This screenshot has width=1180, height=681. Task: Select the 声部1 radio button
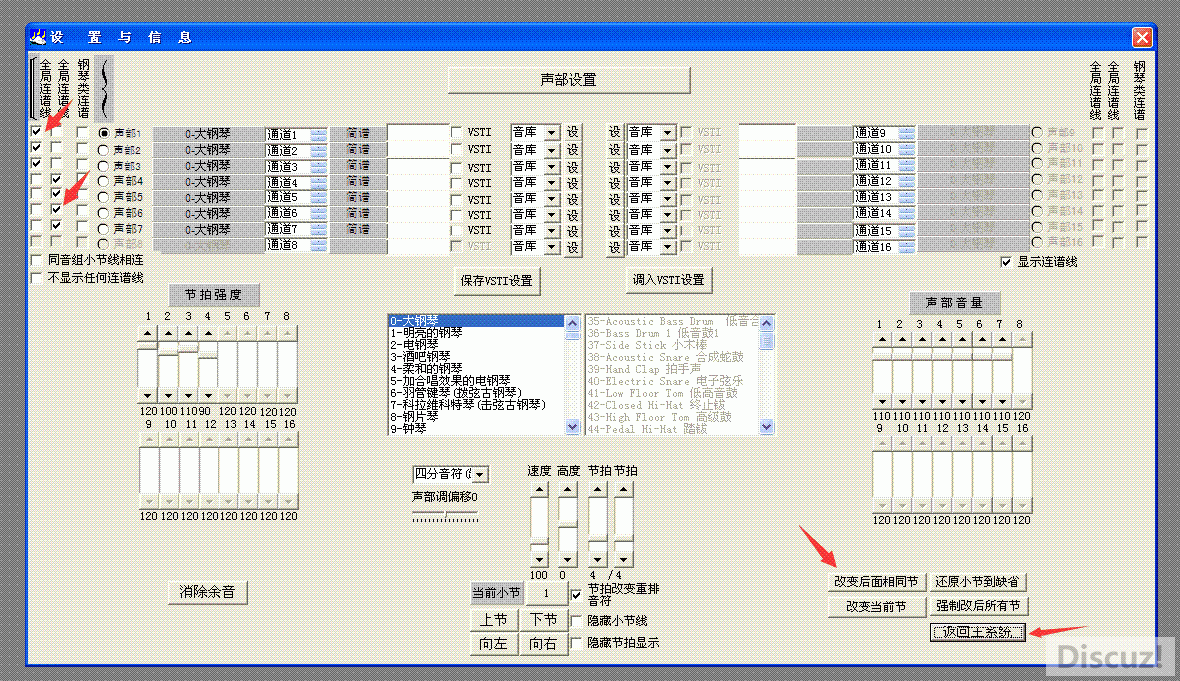point(104,133)
